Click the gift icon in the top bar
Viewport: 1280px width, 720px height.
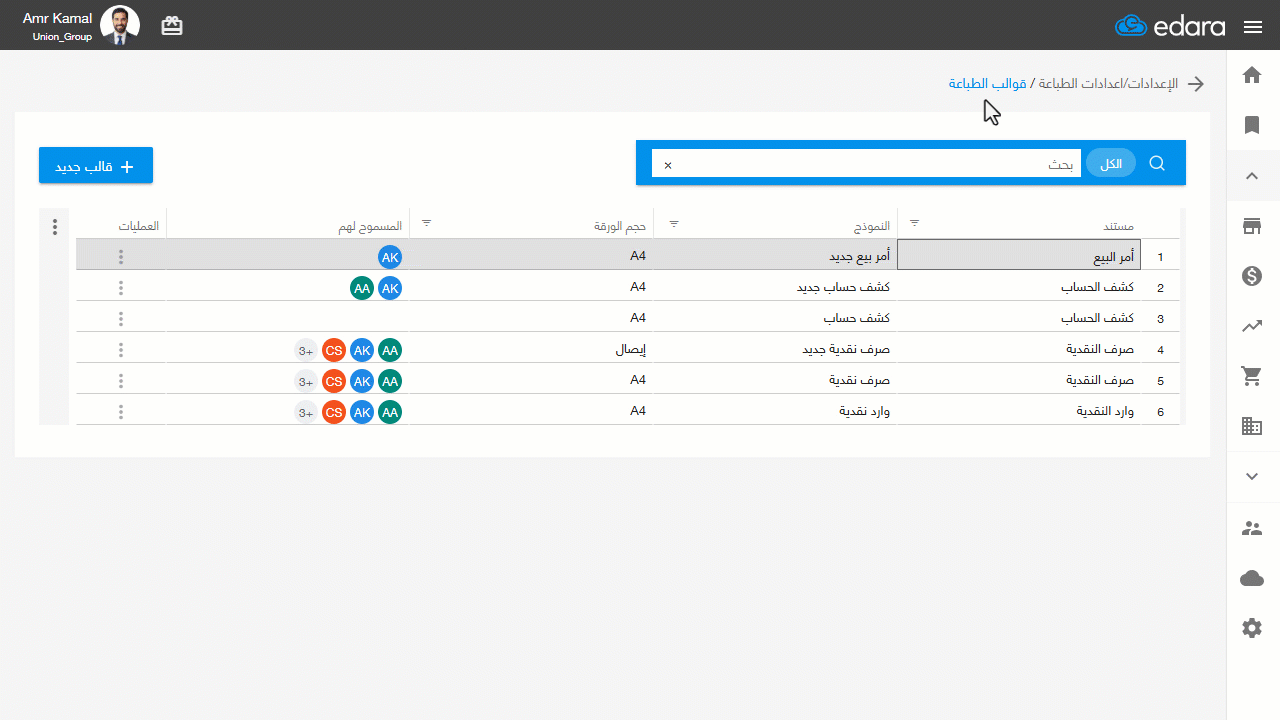tap(172, 26)
